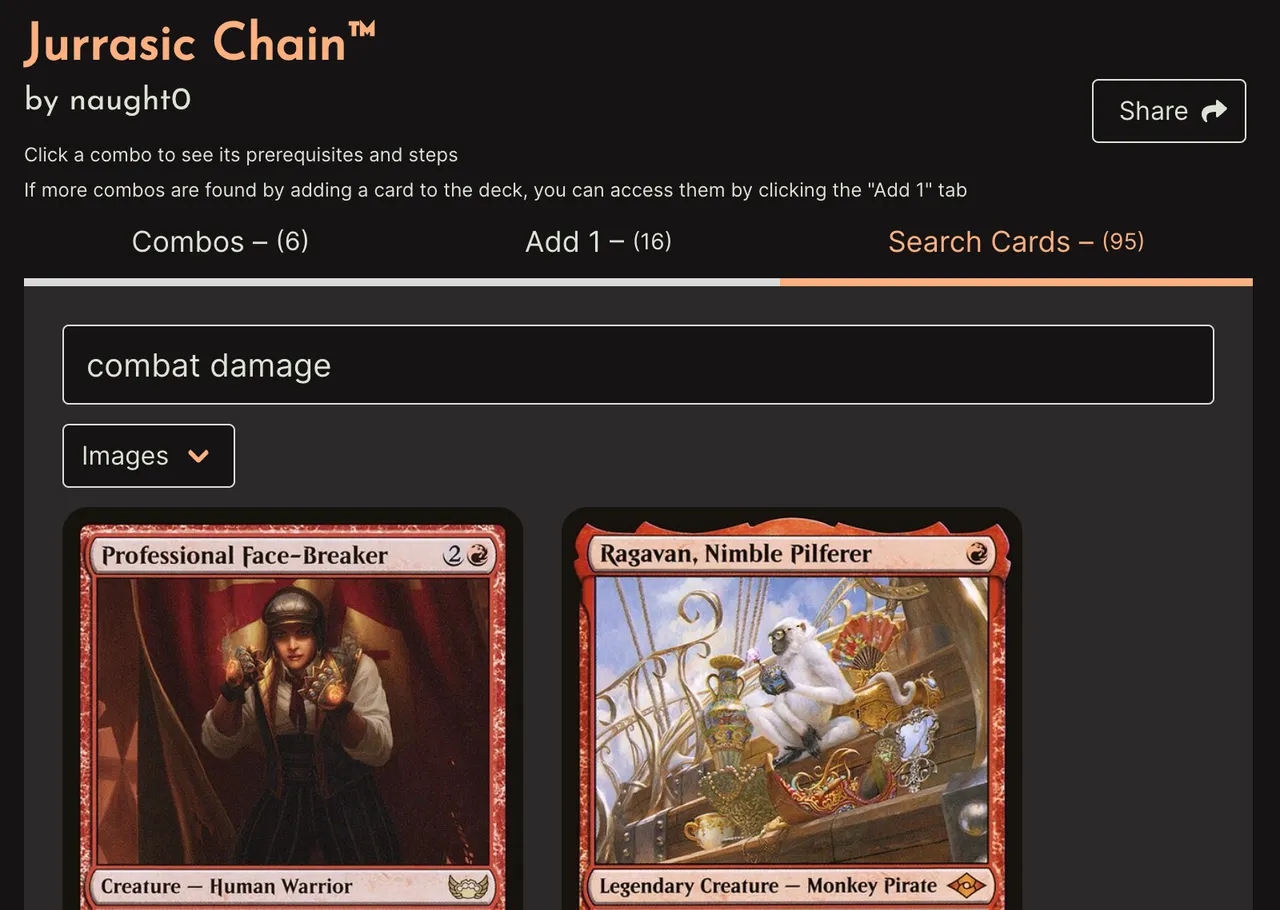Click Ragavan's Legendary Creature type line
The image size is (1280, 910).
click(x=768, y=885)
